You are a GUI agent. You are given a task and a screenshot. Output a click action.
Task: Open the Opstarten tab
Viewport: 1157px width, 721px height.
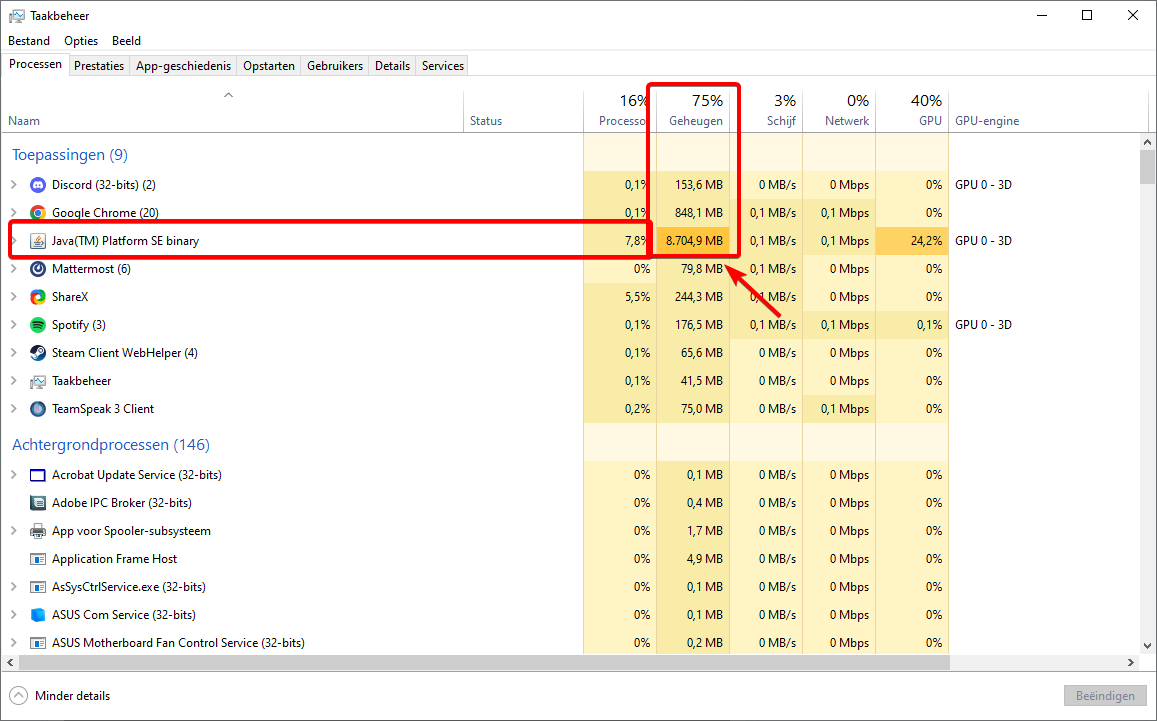click(269, 66)
